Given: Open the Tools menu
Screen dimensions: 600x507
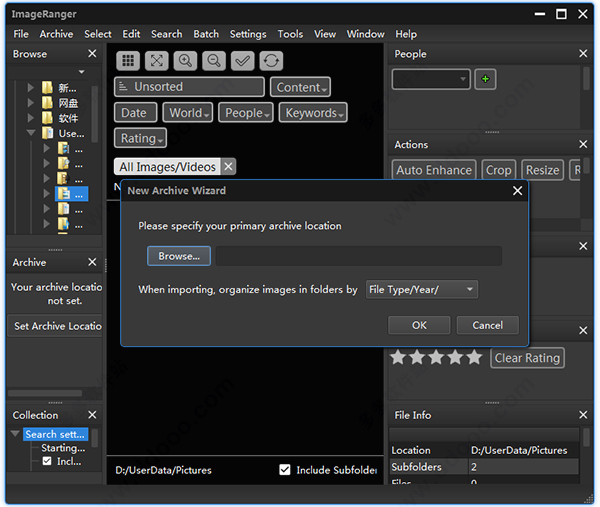Looking at the screenshot, I should pos(290,34).
